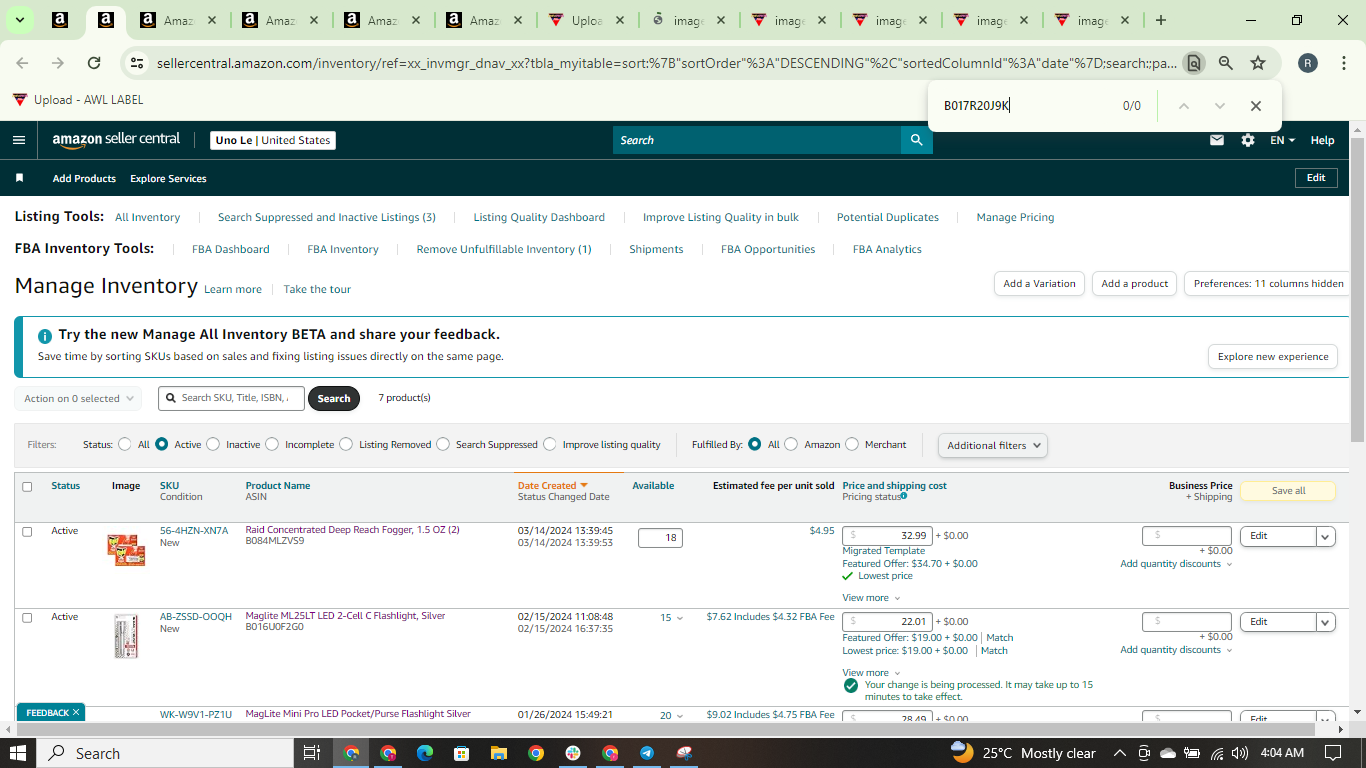Reload the page with the refresh icon
Image resolution: width=1366 pixels, height=768 pixels.
pyautogui.click(x=94, y=63)
